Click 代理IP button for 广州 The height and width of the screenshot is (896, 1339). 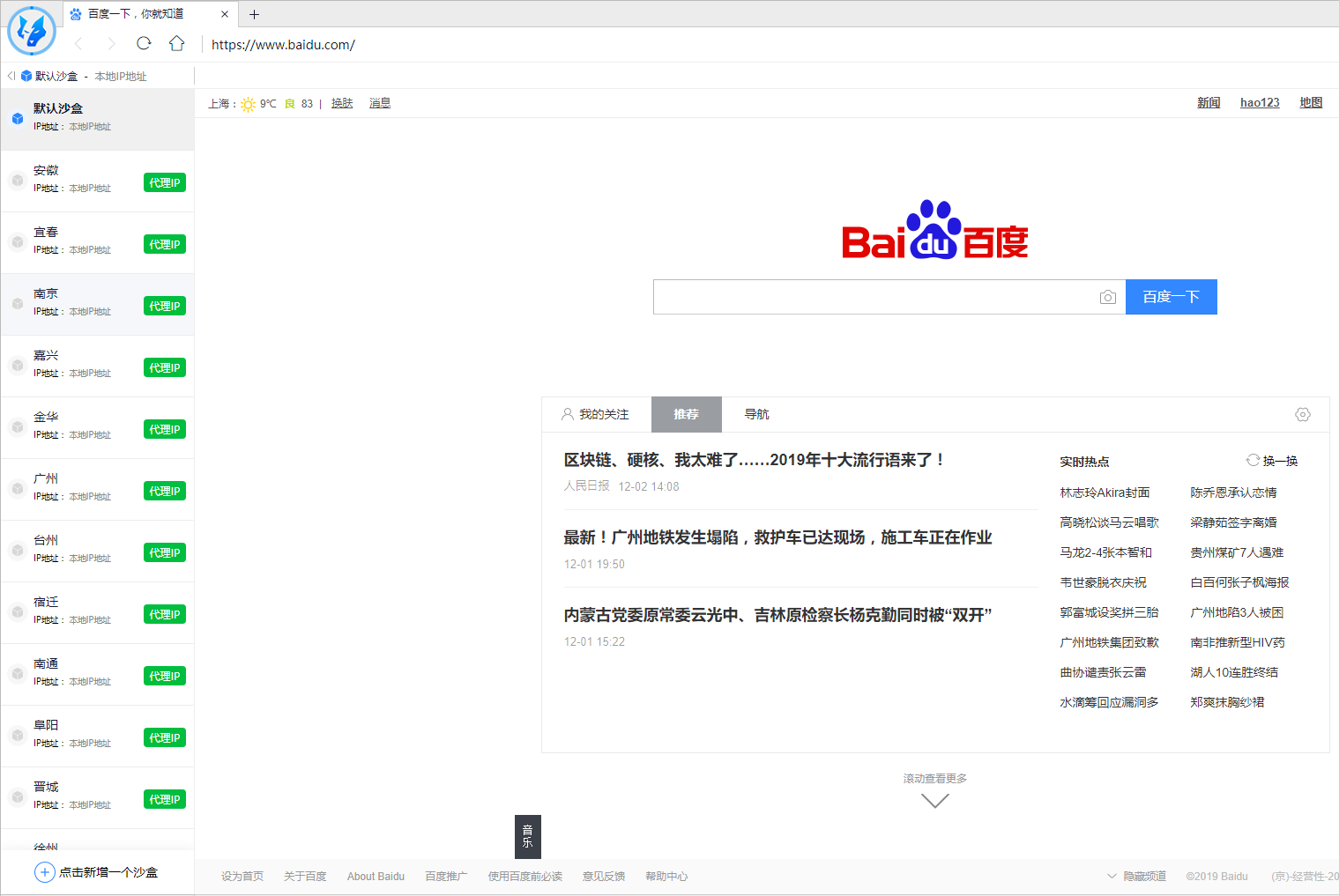(165, 491)
